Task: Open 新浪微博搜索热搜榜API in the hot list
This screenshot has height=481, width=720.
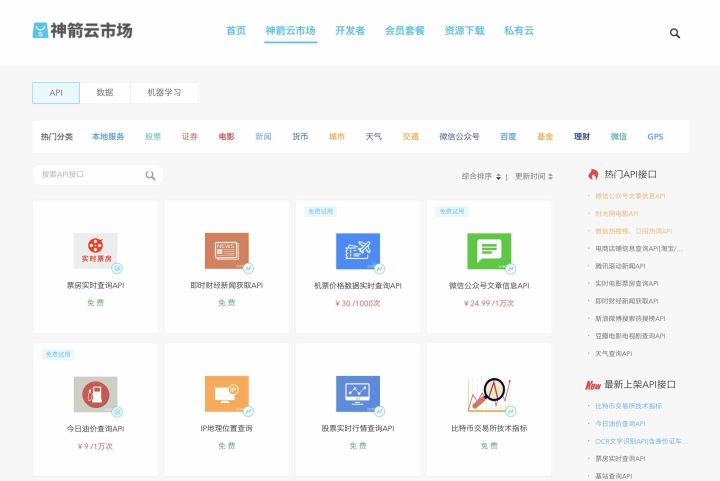Action: (x=630, y=319)
